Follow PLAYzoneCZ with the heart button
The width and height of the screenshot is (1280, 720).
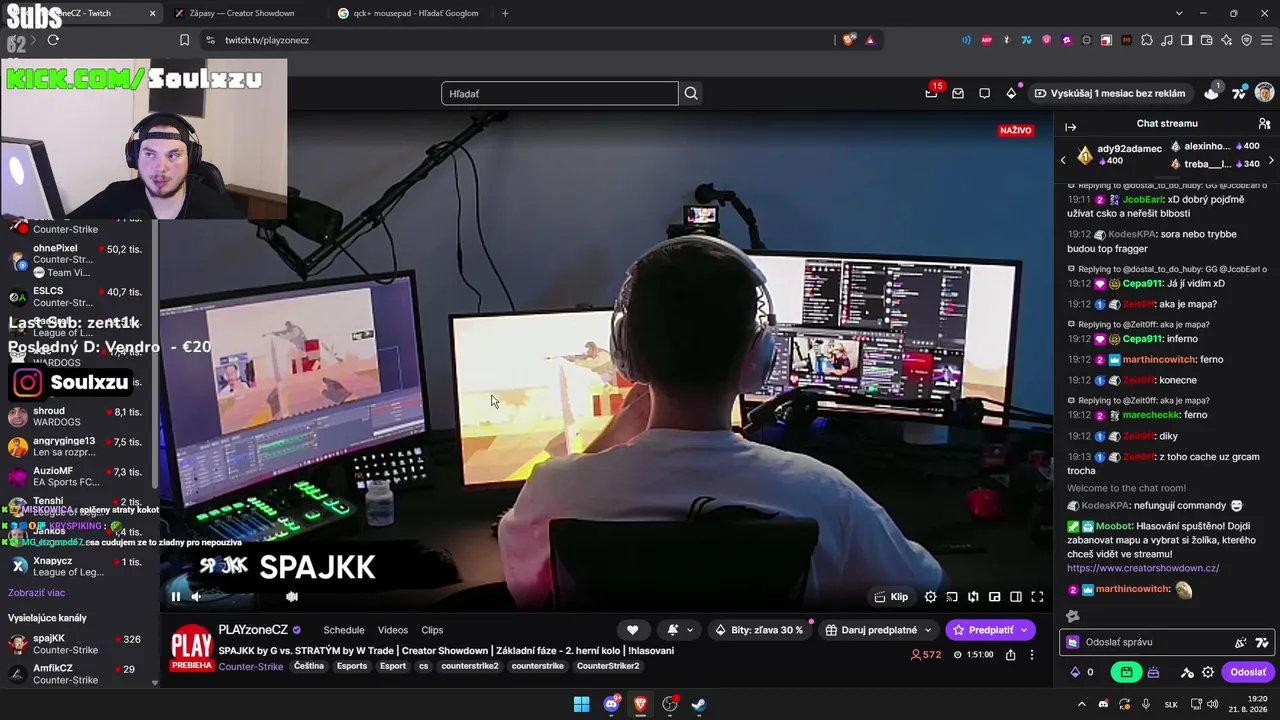tap(632, 630)
